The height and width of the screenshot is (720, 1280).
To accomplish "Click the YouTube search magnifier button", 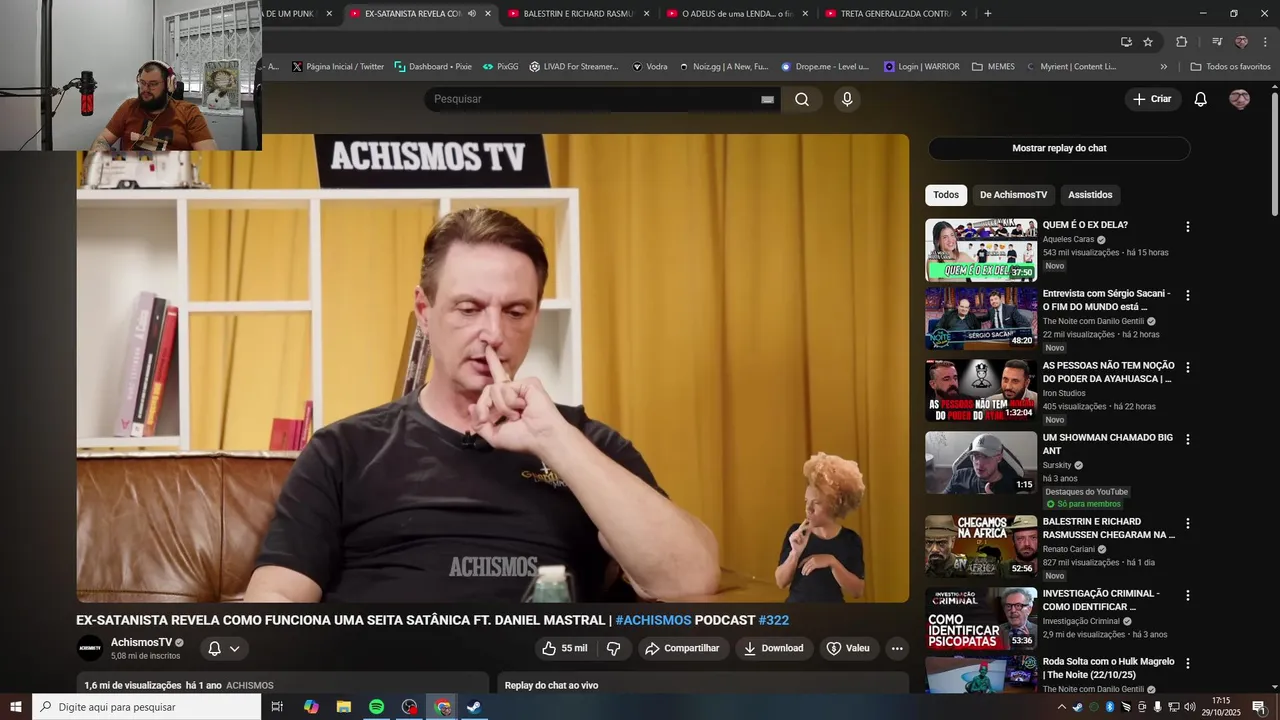I will click(x=802, y=99).
